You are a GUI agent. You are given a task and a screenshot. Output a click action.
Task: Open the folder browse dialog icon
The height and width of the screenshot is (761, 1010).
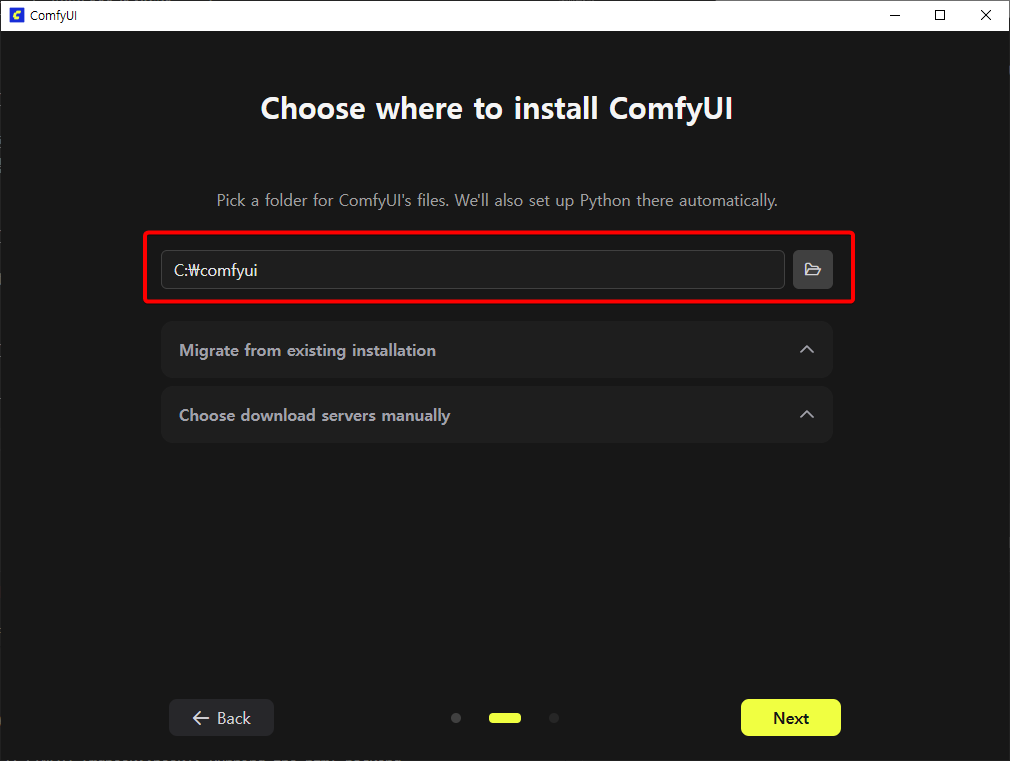tap(812, 270)
